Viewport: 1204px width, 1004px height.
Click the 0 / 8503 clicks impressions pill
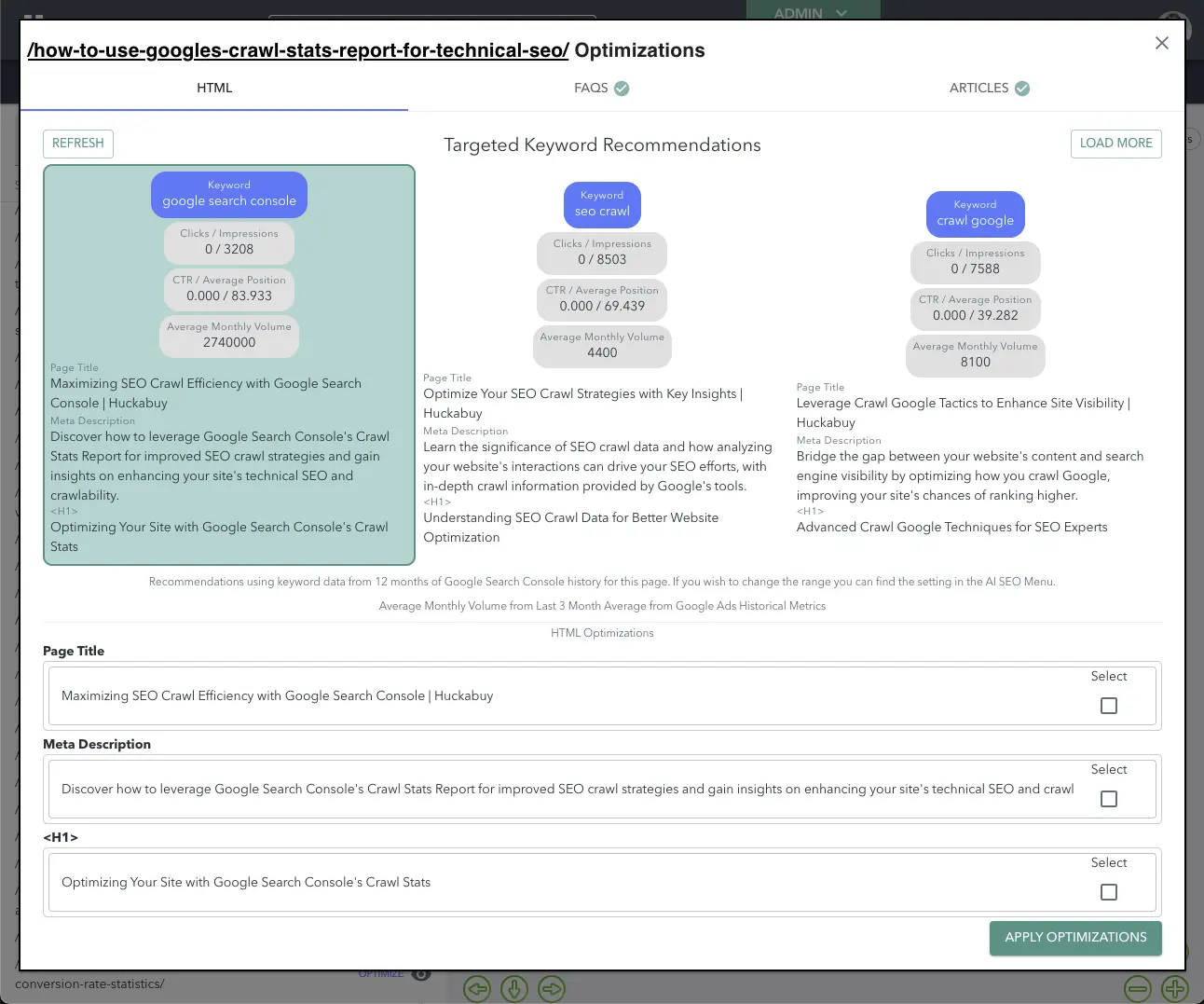point(602,252)
